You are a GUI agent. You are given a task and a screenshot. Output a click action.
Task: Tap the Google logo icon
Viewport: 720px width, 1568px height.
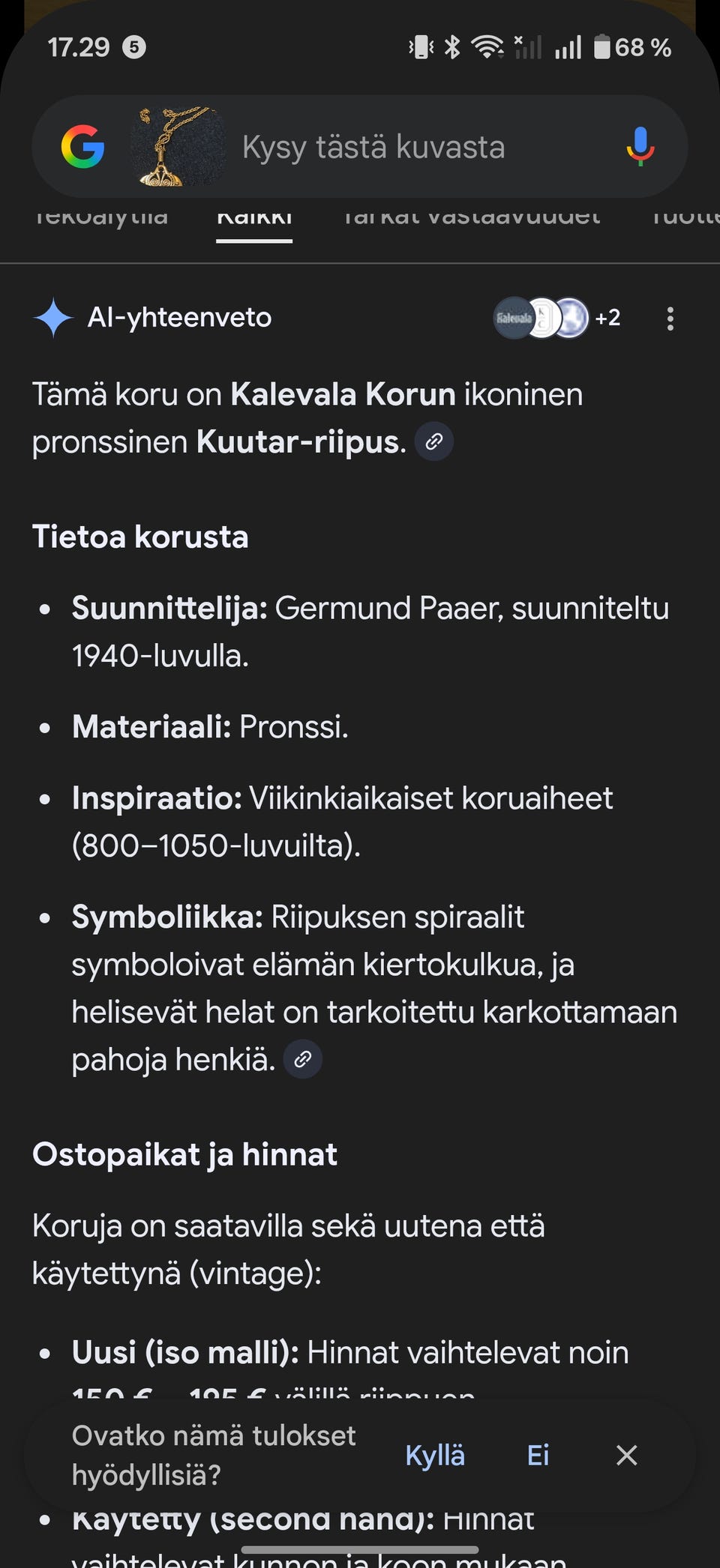[84, 147]
